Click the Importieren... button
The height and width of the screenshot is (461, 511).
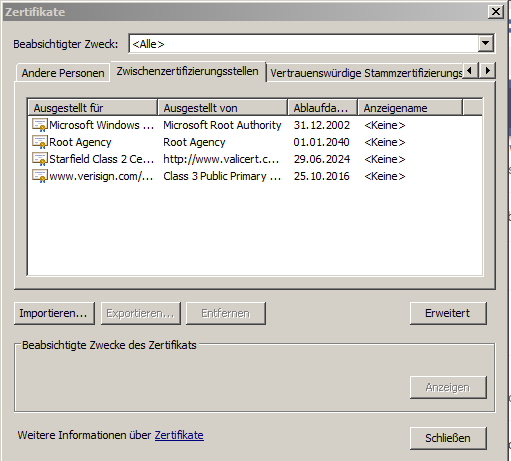(x=55, y=313)
